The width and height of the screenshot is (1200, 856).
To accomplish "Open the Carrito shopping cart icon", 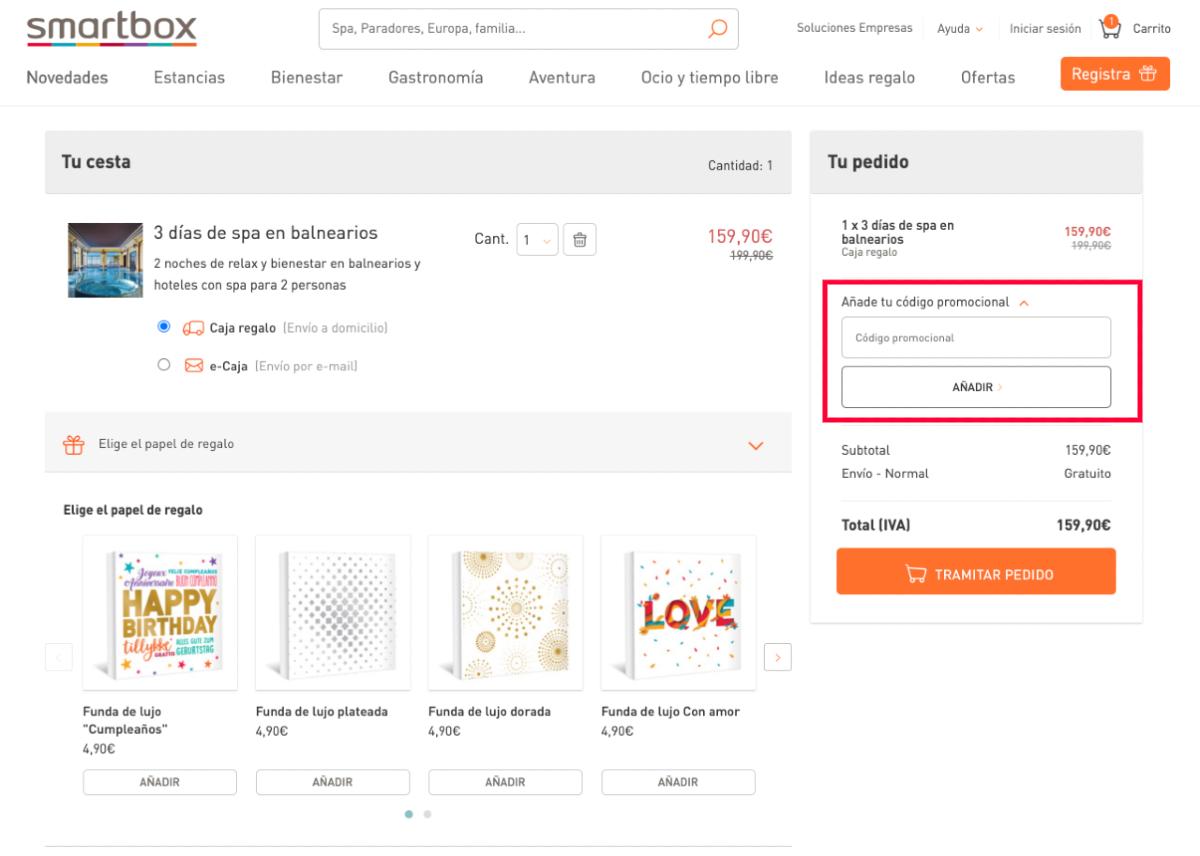I will [x=1110, y=29].
